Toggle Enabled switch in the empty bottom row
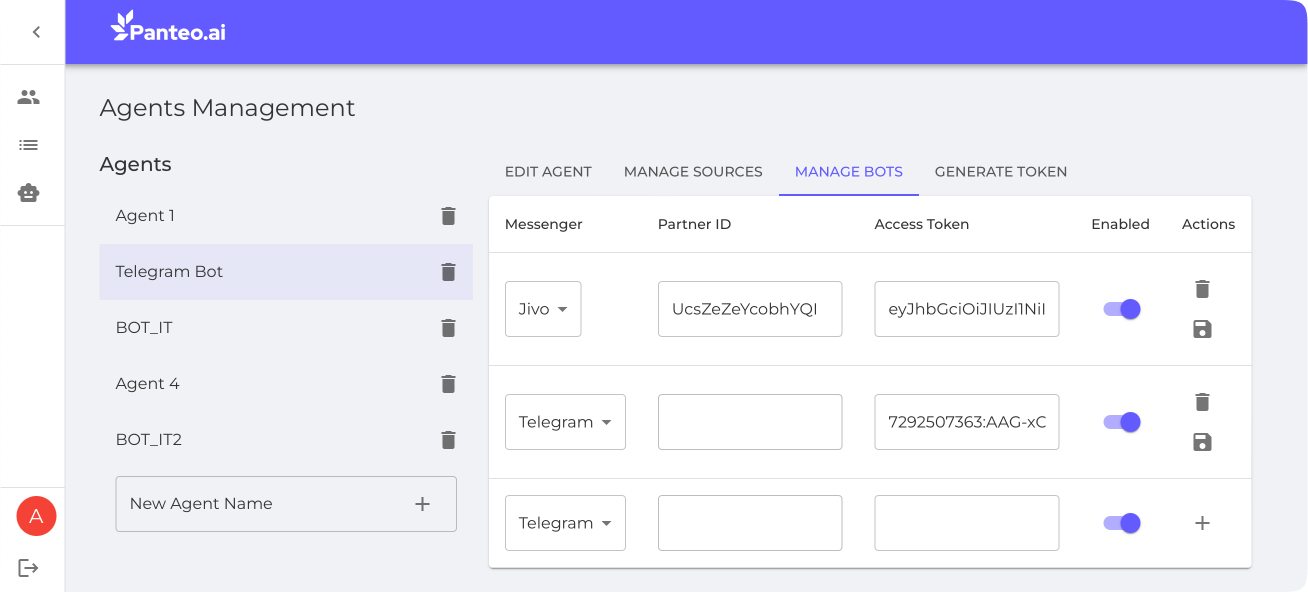 pos(1121,523)
